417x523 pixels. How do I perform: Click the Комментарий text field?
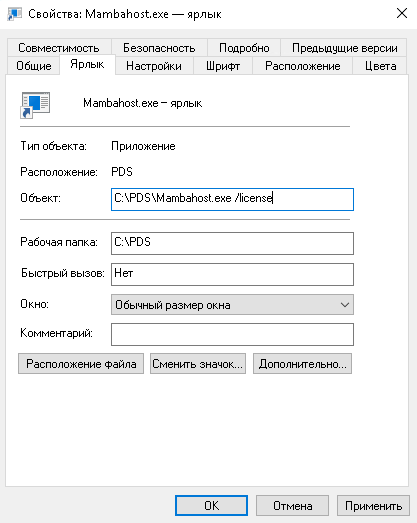pyautogui.click(x=232, y=334)
